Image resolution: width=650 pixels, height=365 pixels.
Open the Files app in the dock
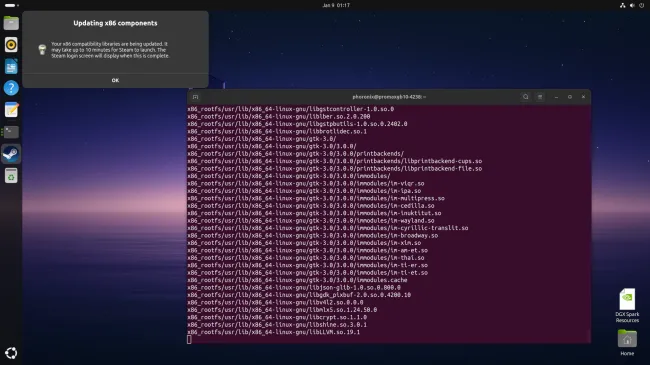point(11,23)
